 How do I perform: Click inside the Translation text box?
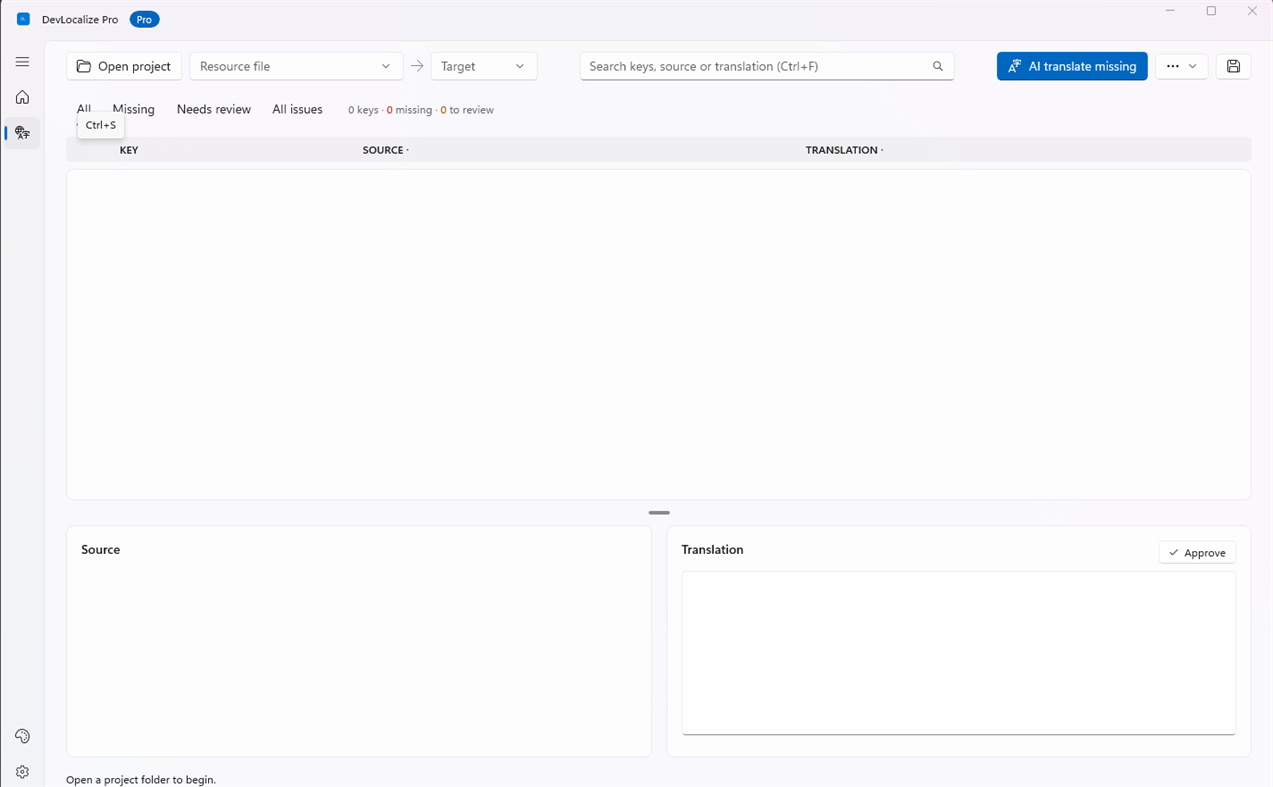tap(959, 653)
